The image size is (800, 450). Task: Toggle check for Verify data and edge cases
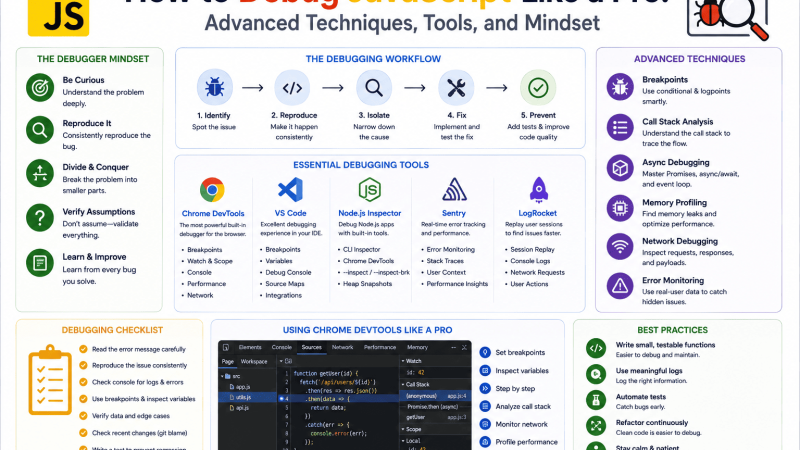click(83, 416)
